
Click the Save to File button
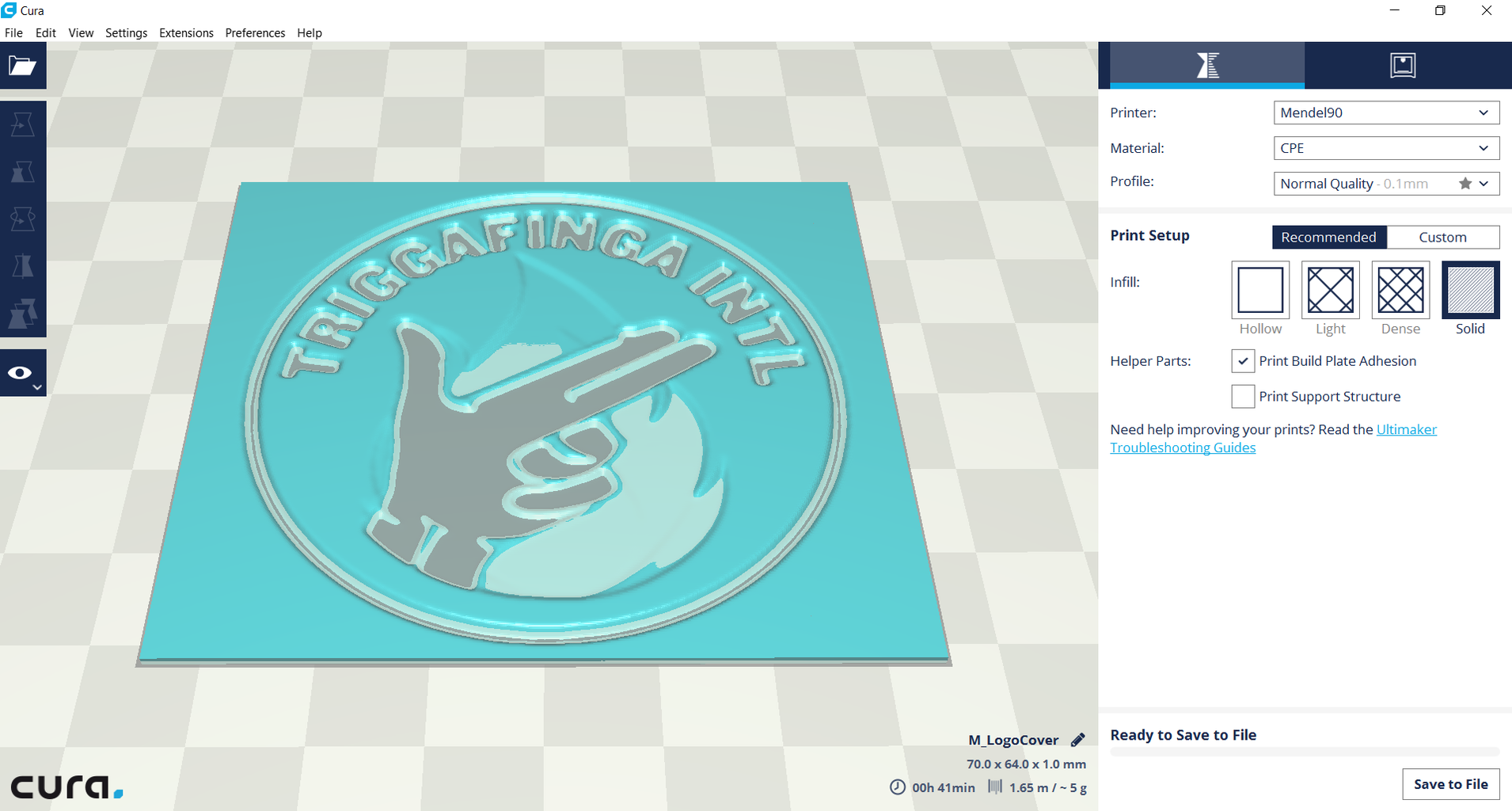pos(1451,784)
